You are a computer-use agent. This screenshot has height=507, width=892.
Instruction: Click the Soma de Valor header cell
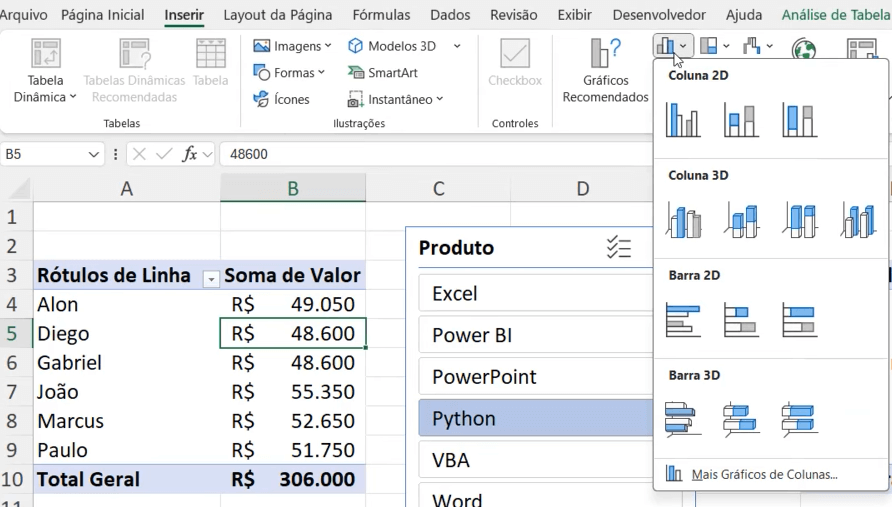click(x=293, y=275)
